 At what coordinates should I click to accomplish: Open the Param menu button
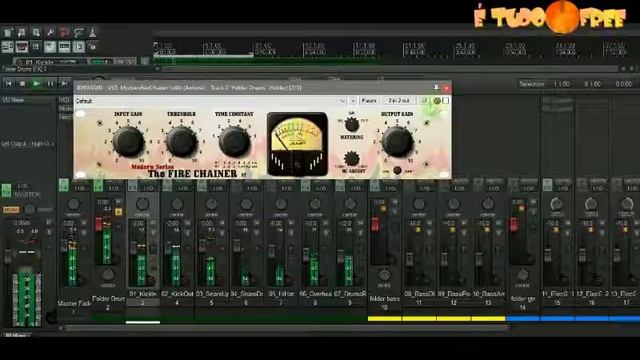tap(369, 101)
